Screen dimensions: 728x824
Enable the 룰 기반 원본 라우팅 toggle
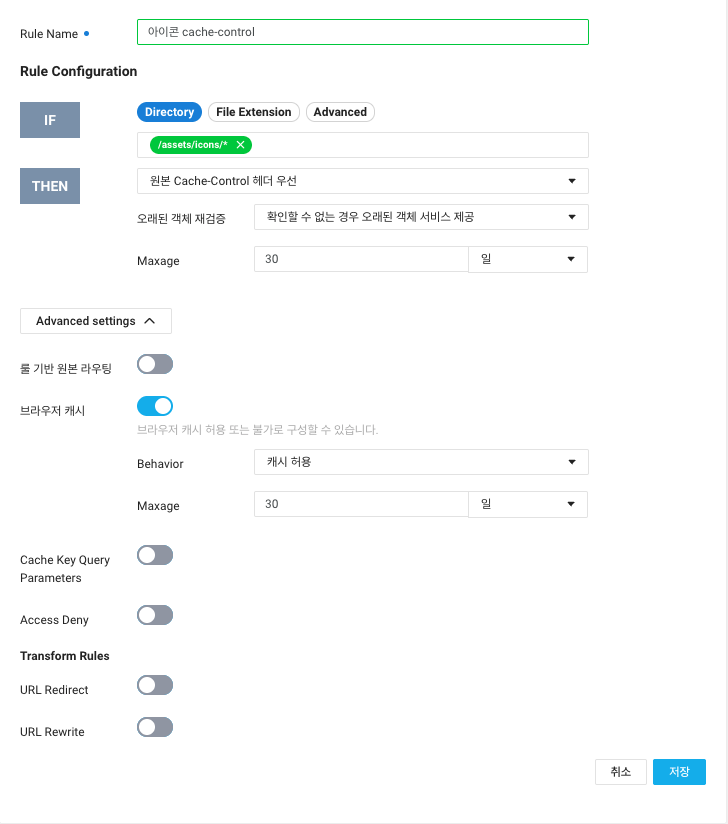tap(154, 363)
